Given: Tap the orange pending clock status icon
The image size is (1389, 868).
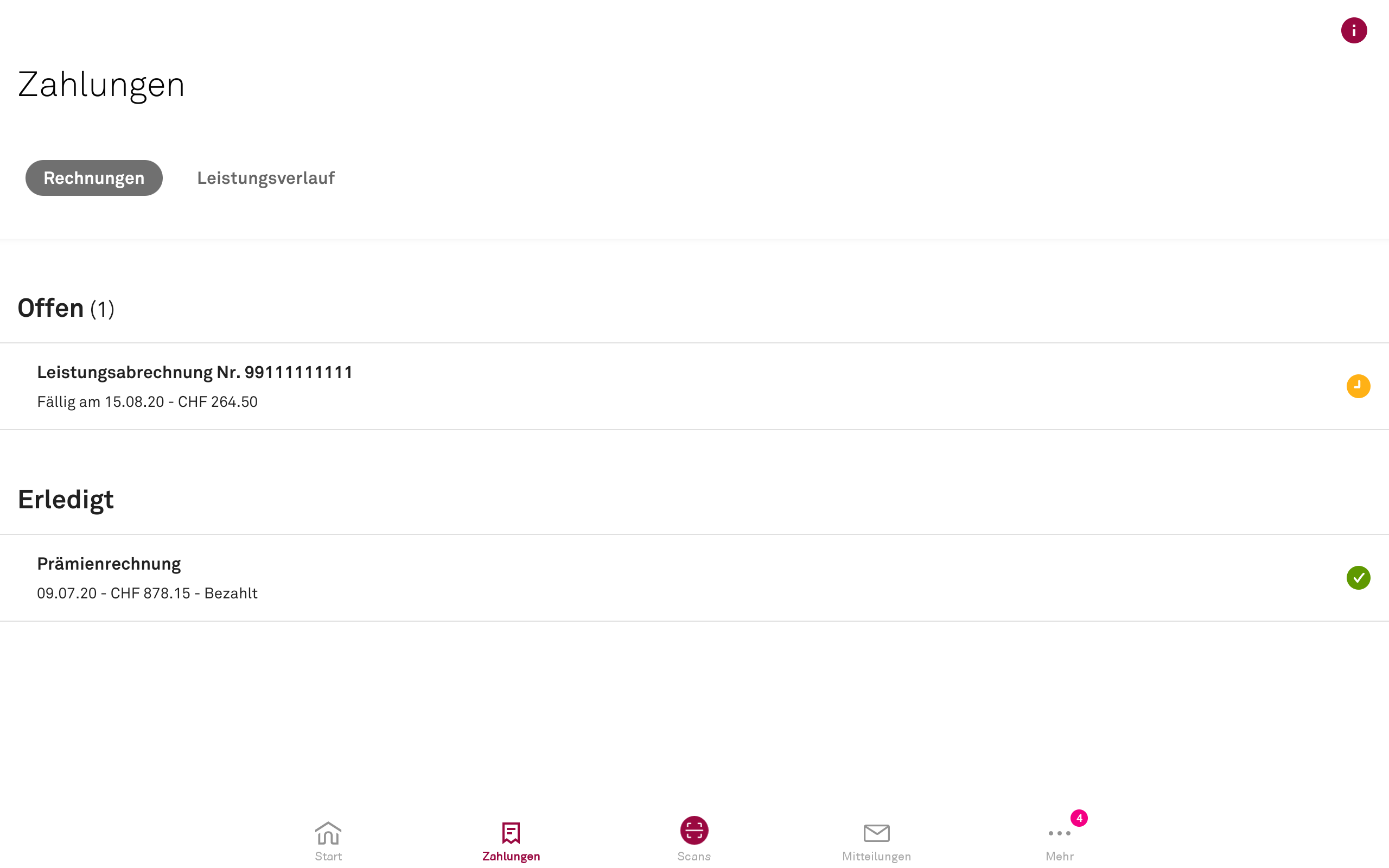Looking at the screenshot, I should point(1358,386).
